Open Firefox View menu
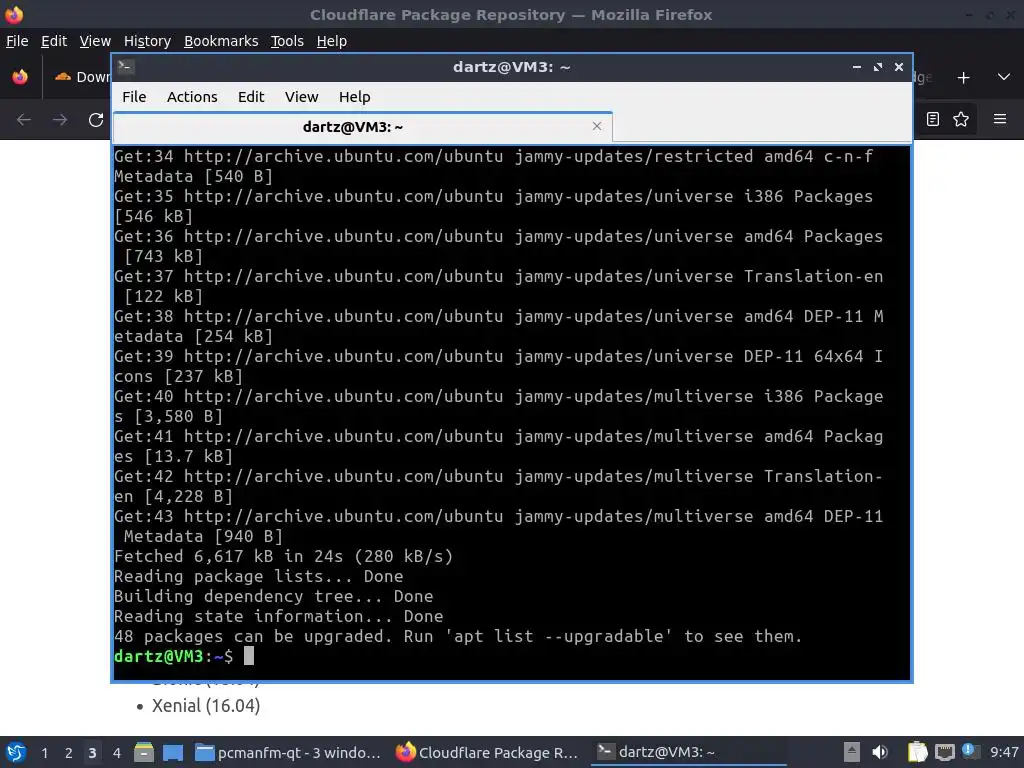This screenshot has height=768, width=1024. [95, 41]
